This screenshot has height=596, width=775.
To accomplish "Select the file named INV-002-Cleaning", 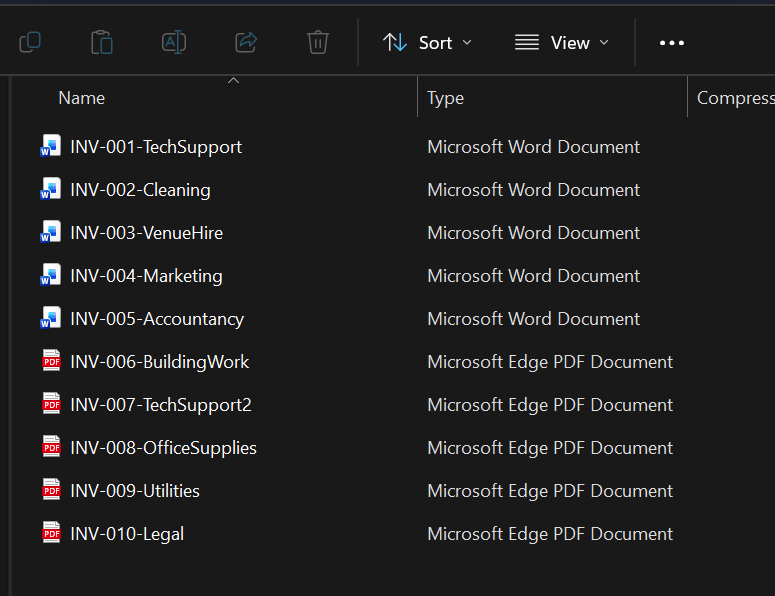I will point(140,190).
